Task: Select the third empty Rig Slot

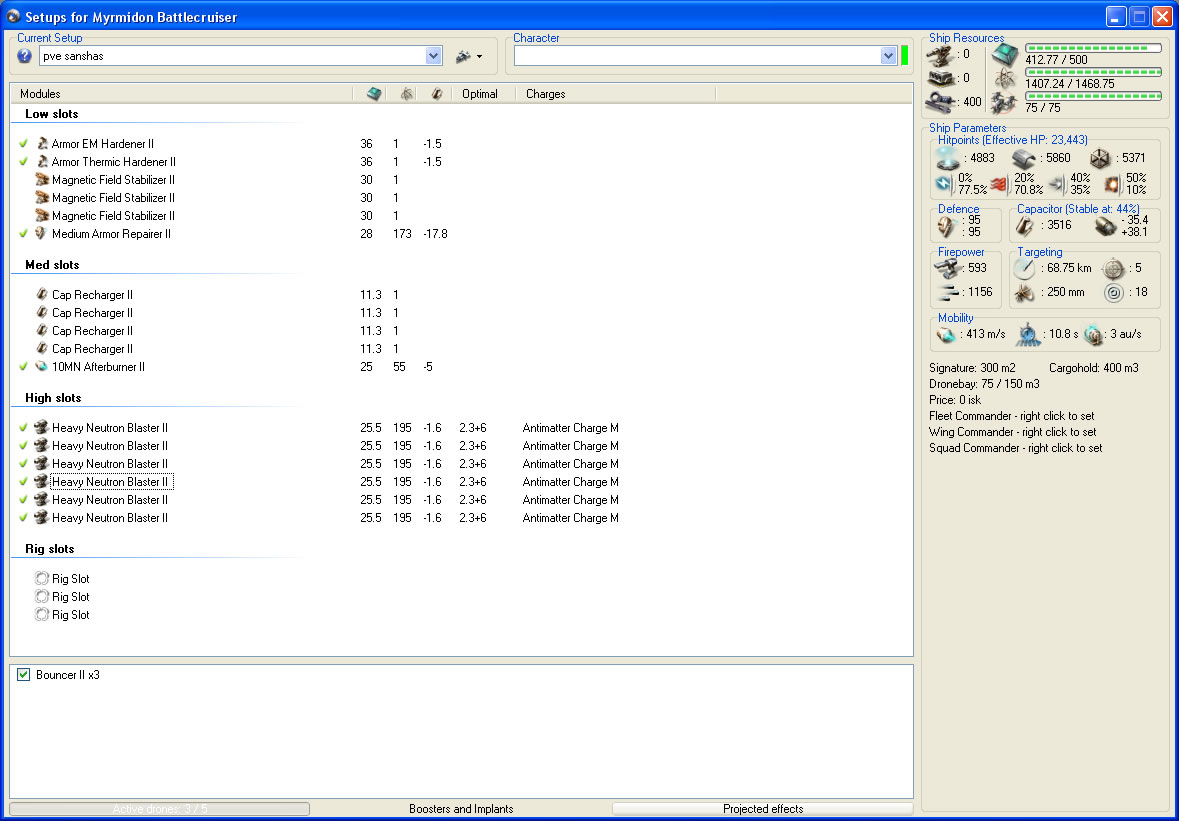Action: coord(62,615)
